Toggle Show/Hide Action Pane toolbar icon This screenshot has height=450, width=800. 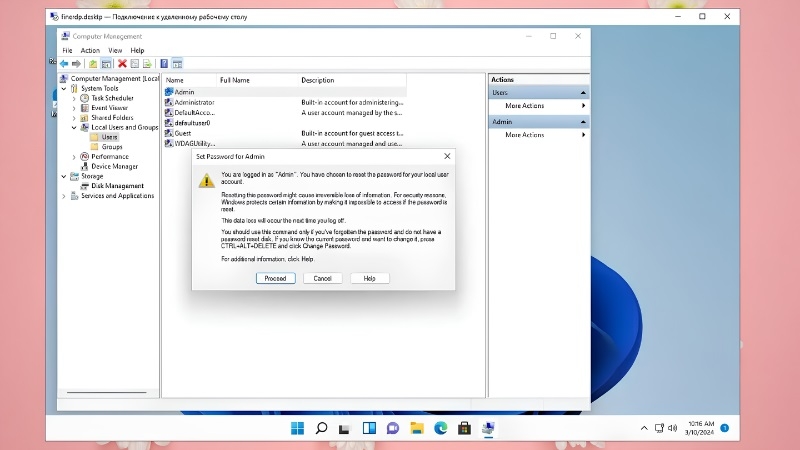point(177,64)
